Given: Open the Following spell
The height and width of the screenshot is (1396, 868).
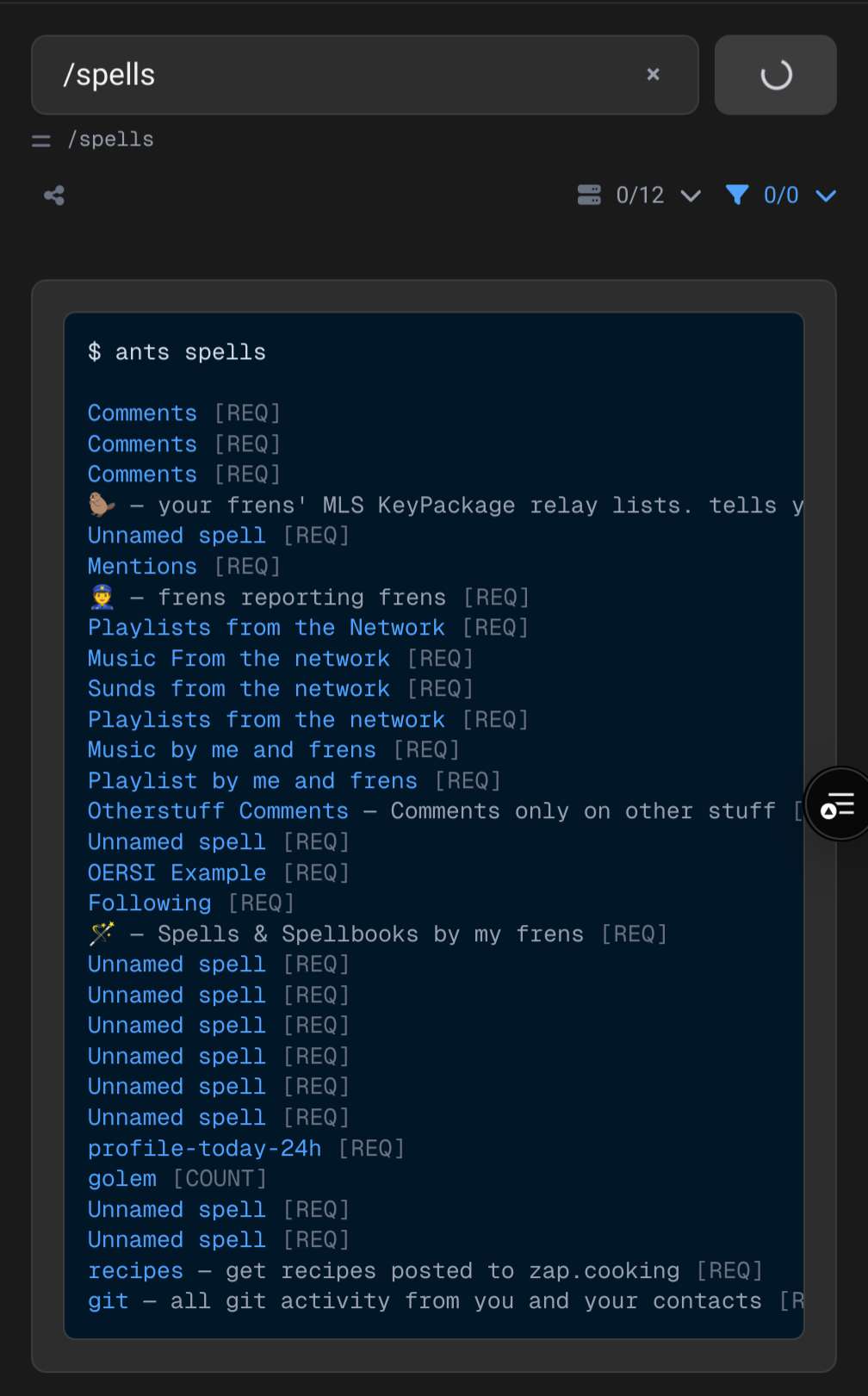Looking at the screenshot, I should (x=149, y=903).
